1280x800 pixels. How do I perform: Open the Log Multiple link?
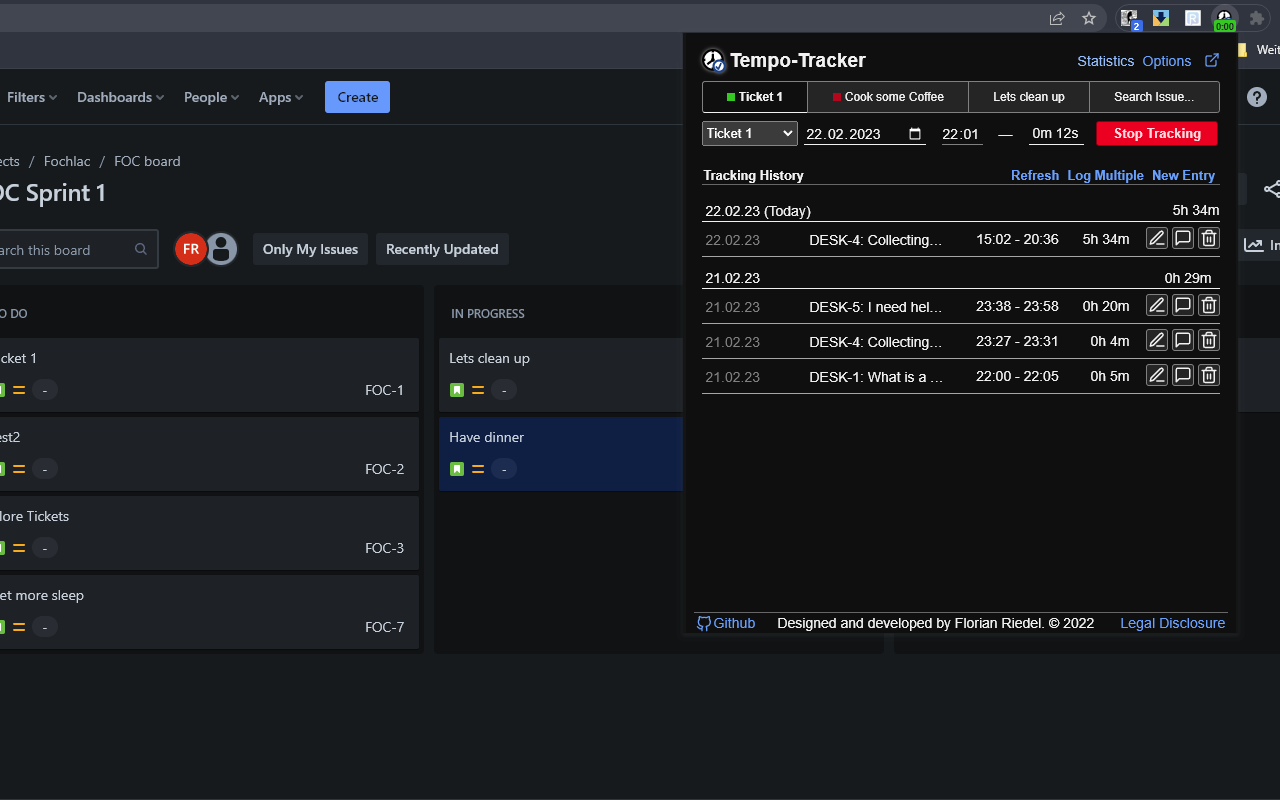point(1105,175)
